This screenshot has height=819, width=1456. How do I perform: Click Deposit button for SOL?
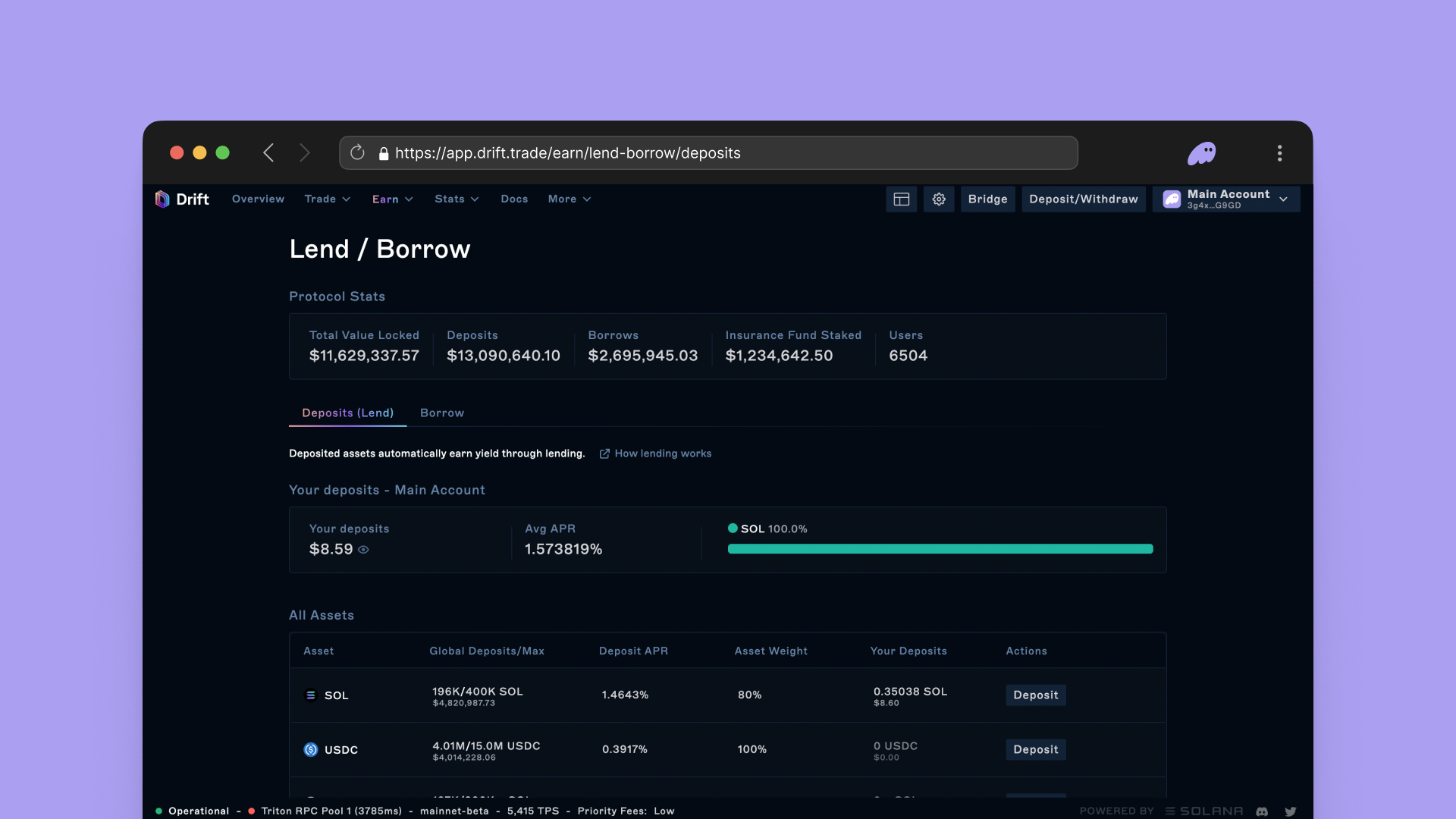1035,695
